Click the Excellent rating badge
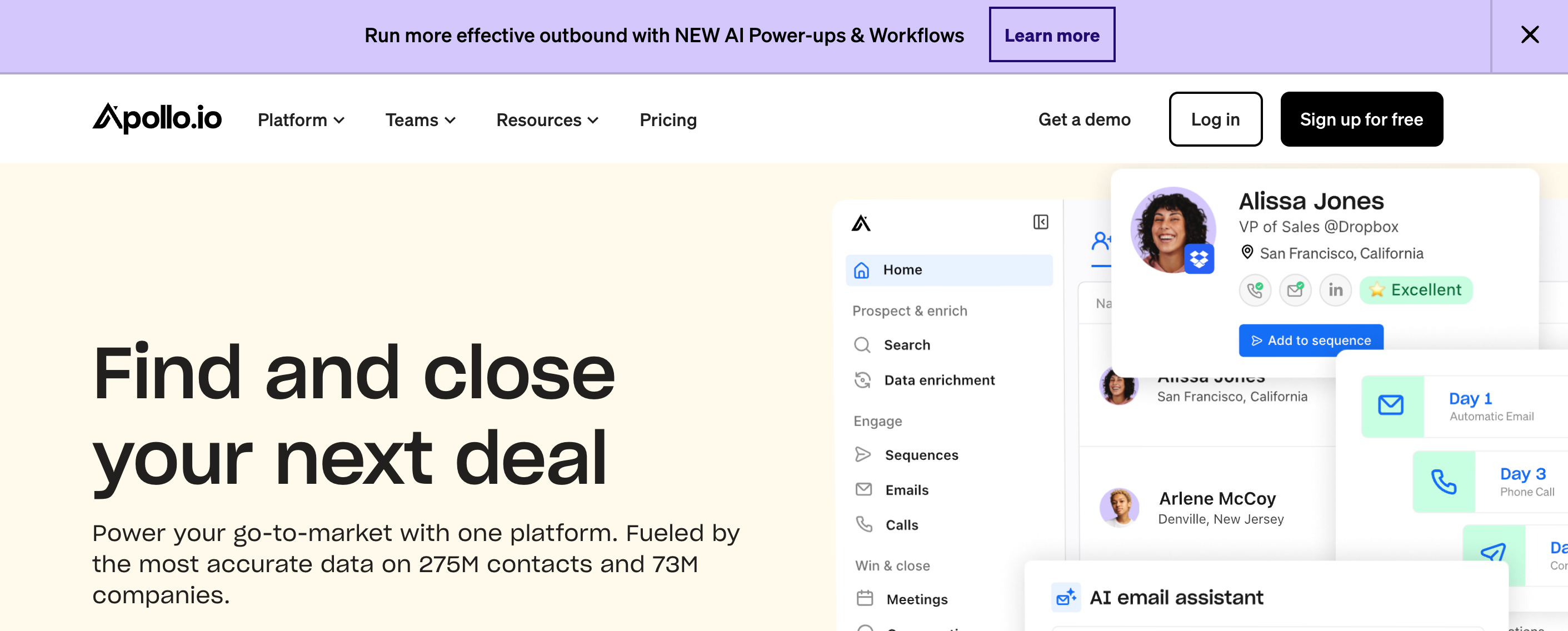The image size is (1568, 631). coord(1415,291)
